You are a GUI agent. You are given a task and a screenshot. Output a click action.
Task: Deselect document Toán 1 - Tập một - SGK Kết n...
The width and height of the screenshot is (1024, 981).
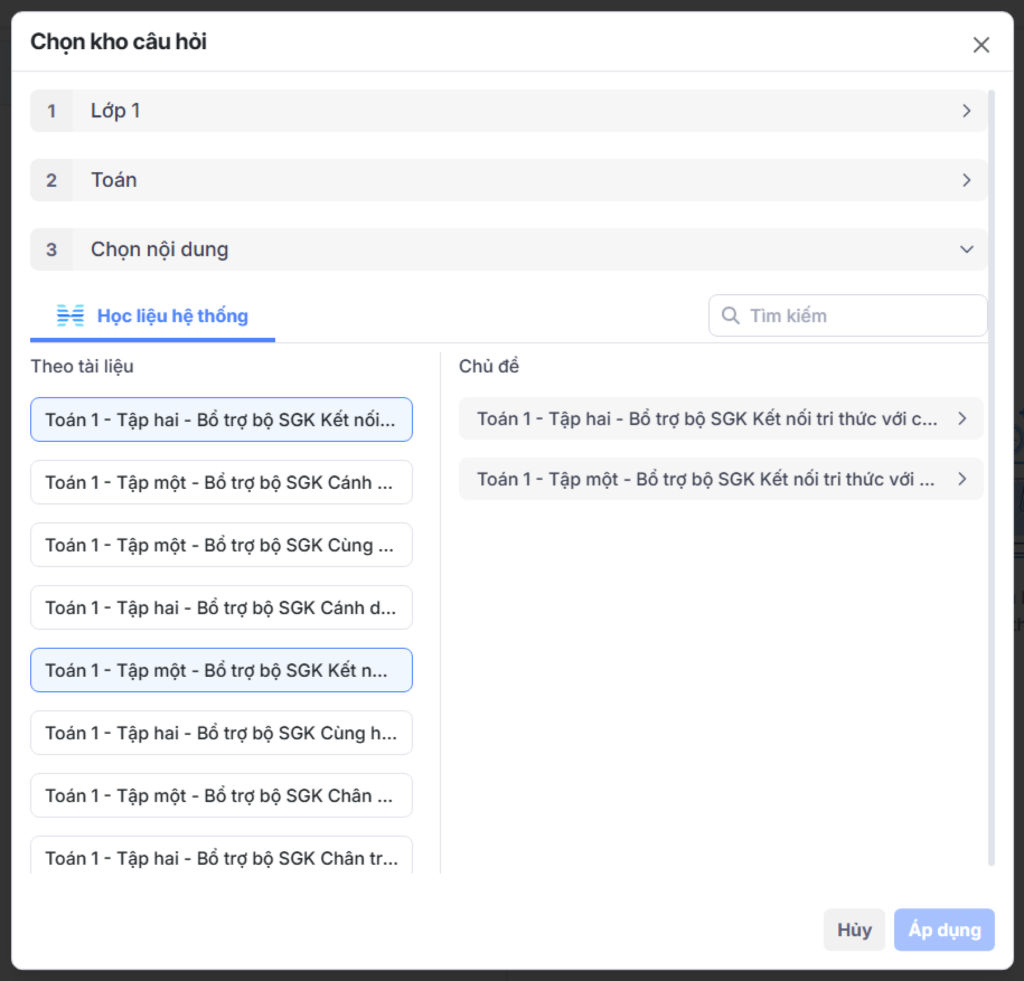(221, 670)
